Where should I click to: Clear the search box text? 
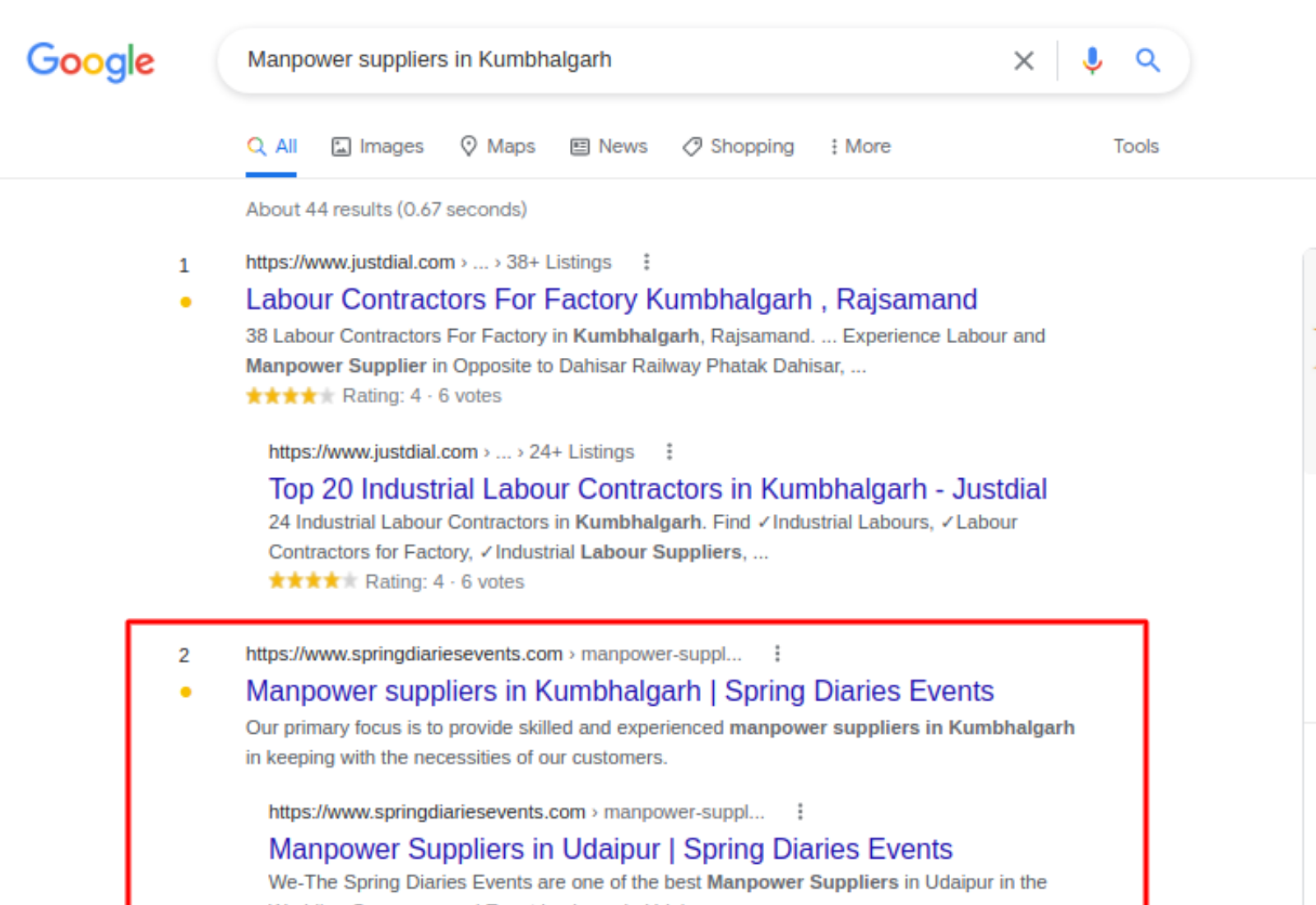tap(1023, 61)
